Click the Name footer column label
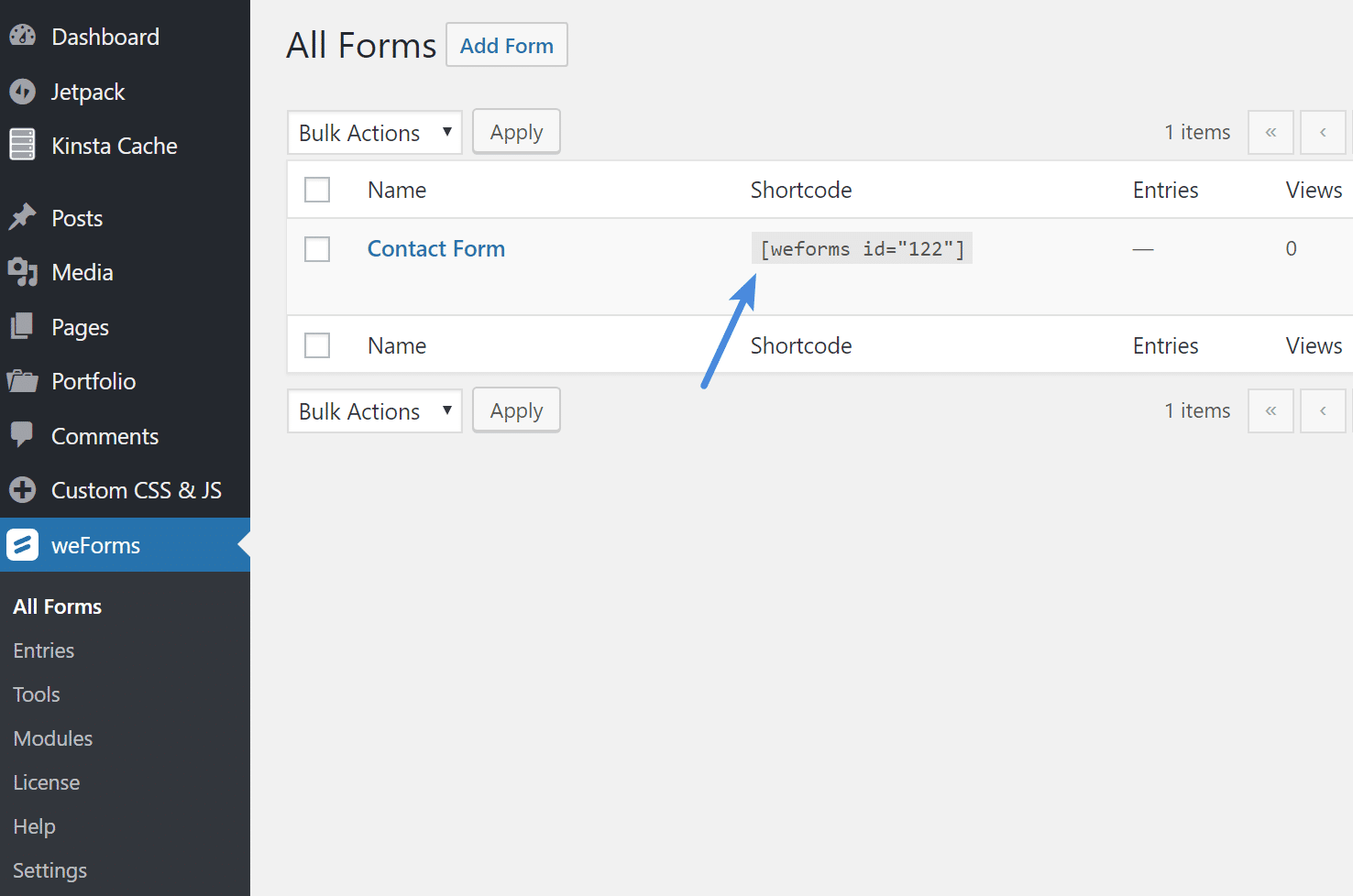This screenshot has width=1353, height=896. (397, 345)
